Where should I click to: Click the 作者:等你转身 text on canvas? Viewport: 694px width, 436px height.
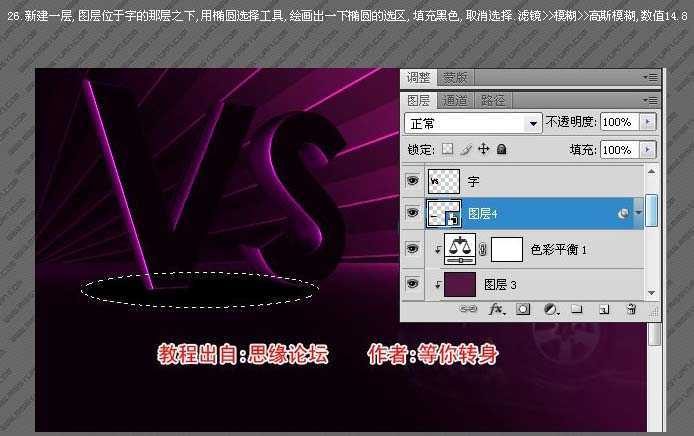tap(433, 354)
